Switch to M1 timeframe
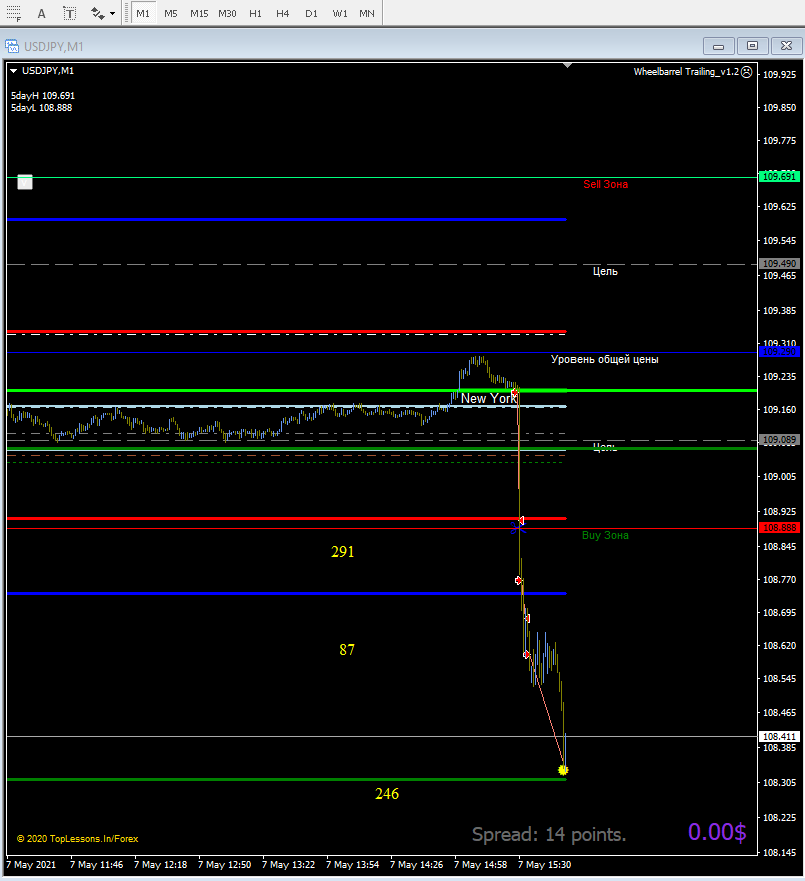805x881 pixels. click(143, 13)
